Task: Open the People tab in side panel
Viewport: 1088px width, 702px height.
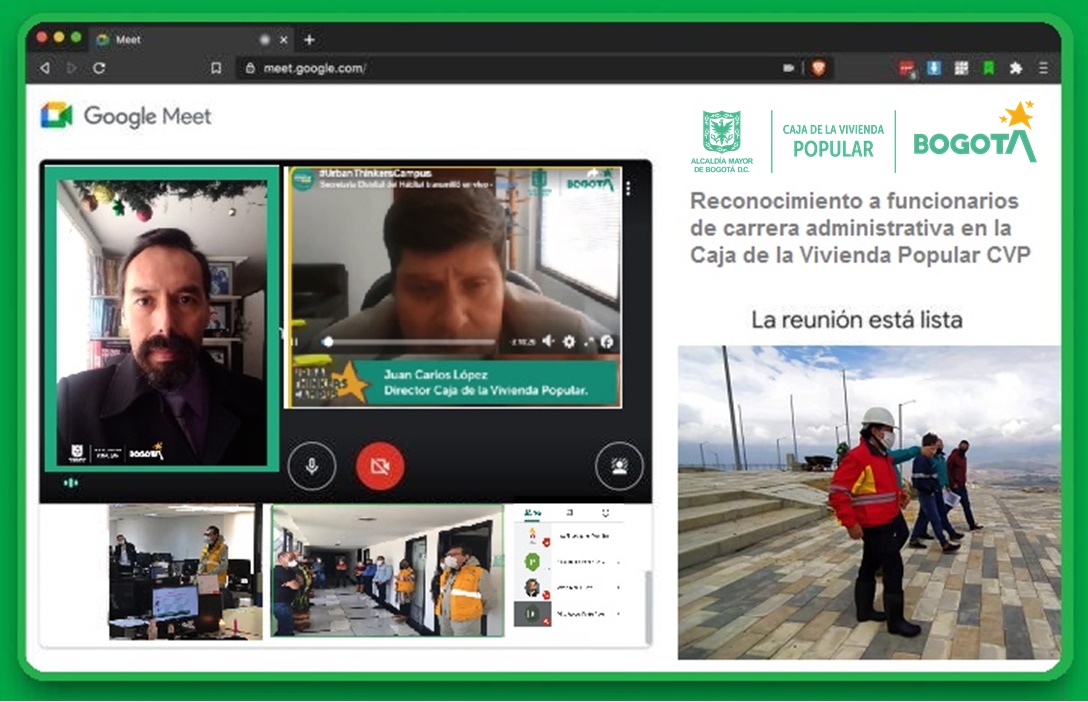Action: pos(532,513)
